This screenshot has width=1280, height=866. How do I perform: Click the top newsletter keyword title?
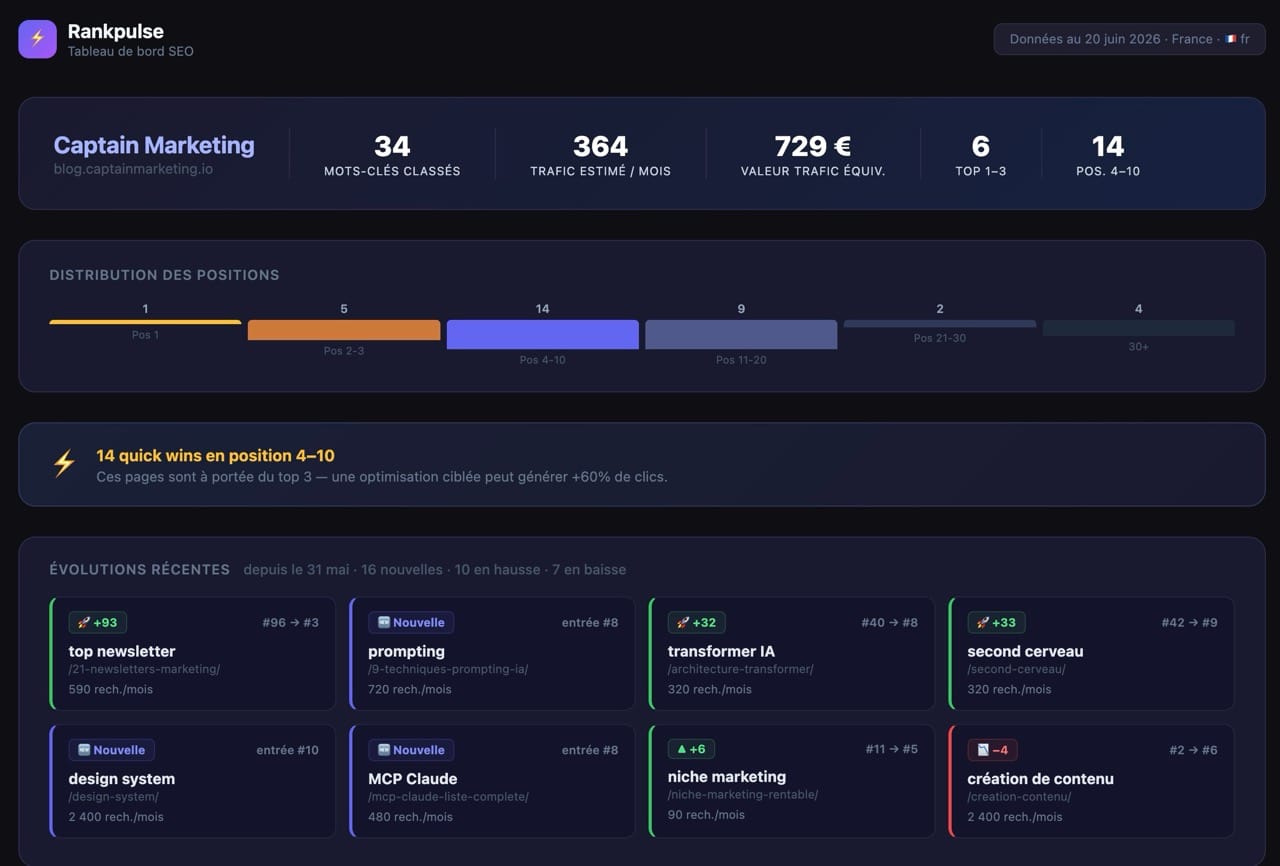(x=122, y=651)
